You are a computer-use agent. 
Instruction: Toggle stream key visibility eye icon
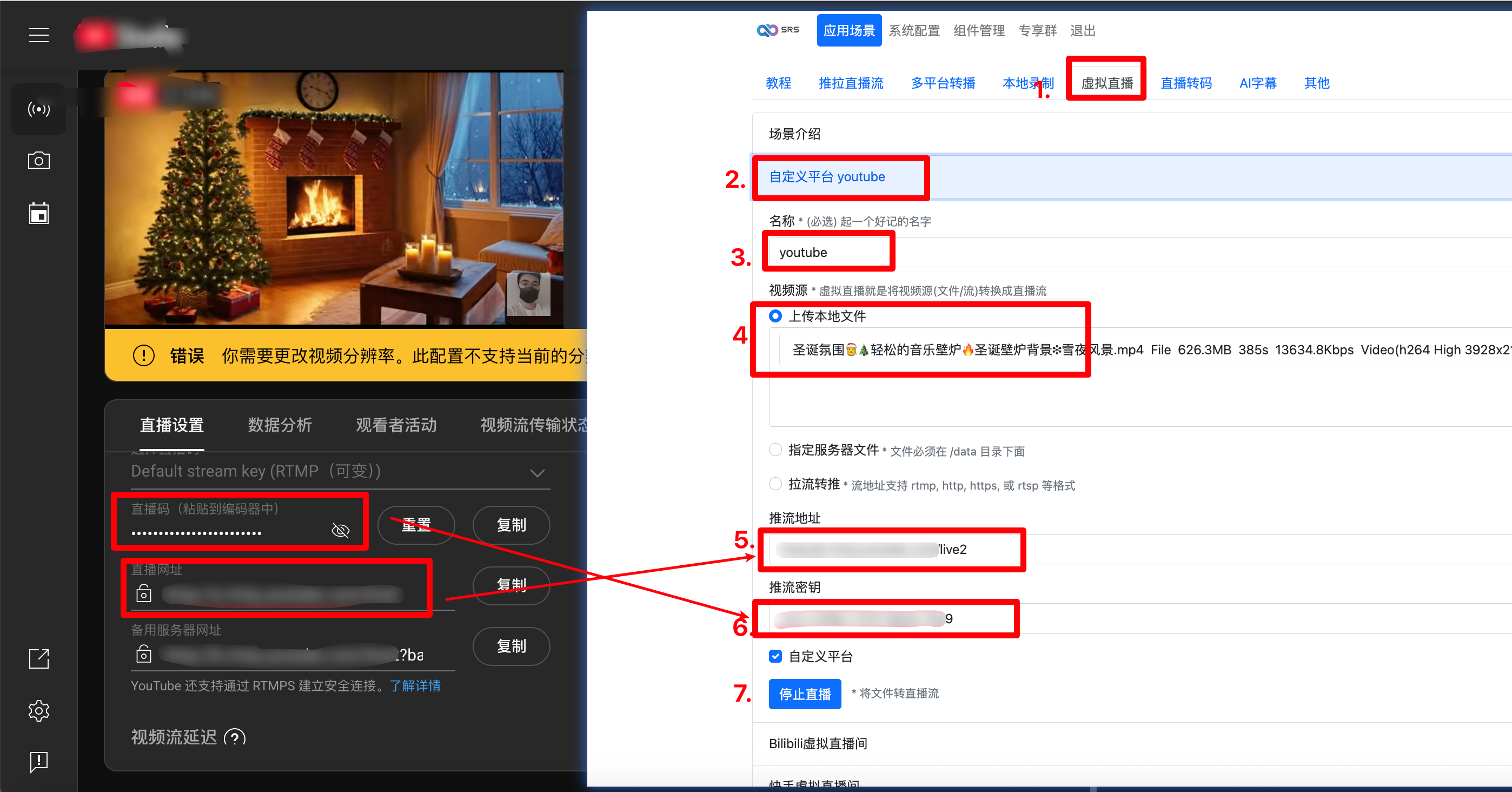click(x=341, y=531)
